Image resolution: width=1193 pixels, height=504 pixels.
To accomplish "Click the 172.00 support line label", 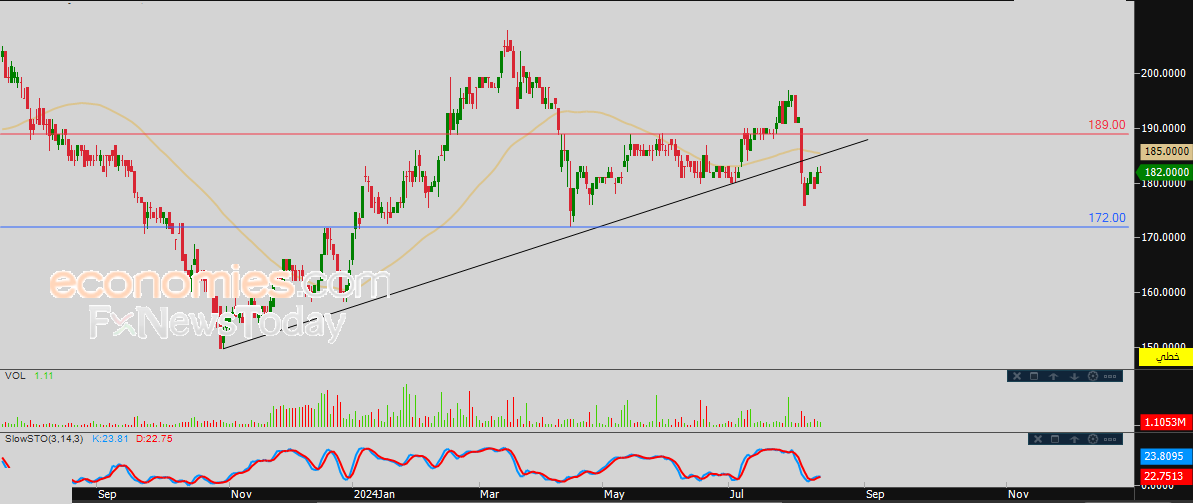I will coord(1107,218).
